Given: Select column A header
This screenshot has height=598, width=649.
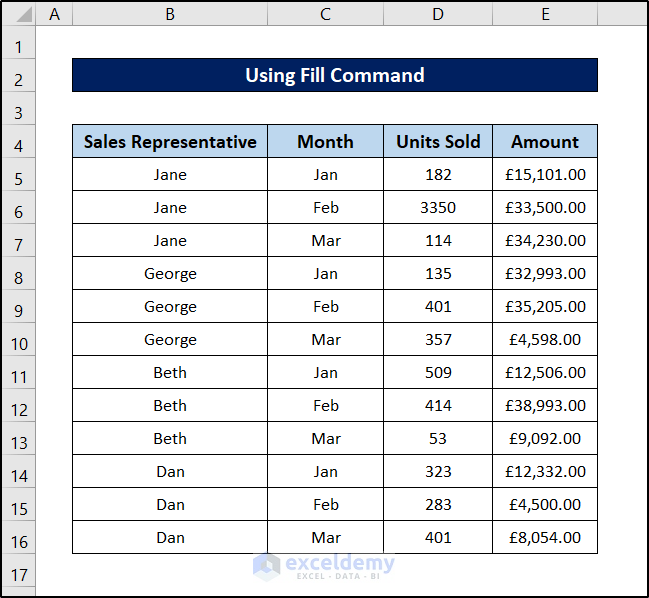Looking at the screenshot, I should (x=54, y=14).
